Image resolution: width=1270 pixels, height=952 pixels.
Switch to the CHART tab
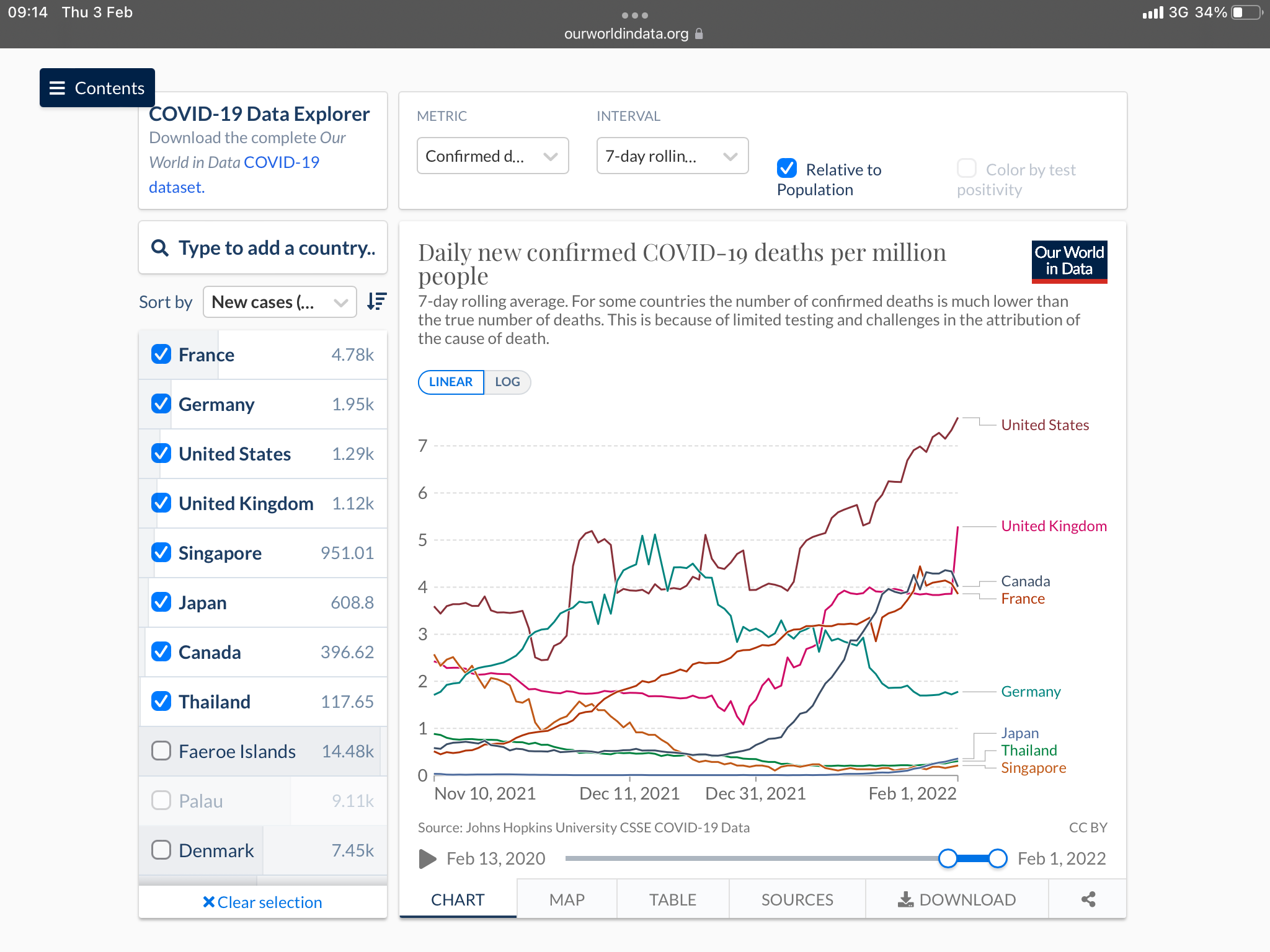tap(458, 899)
